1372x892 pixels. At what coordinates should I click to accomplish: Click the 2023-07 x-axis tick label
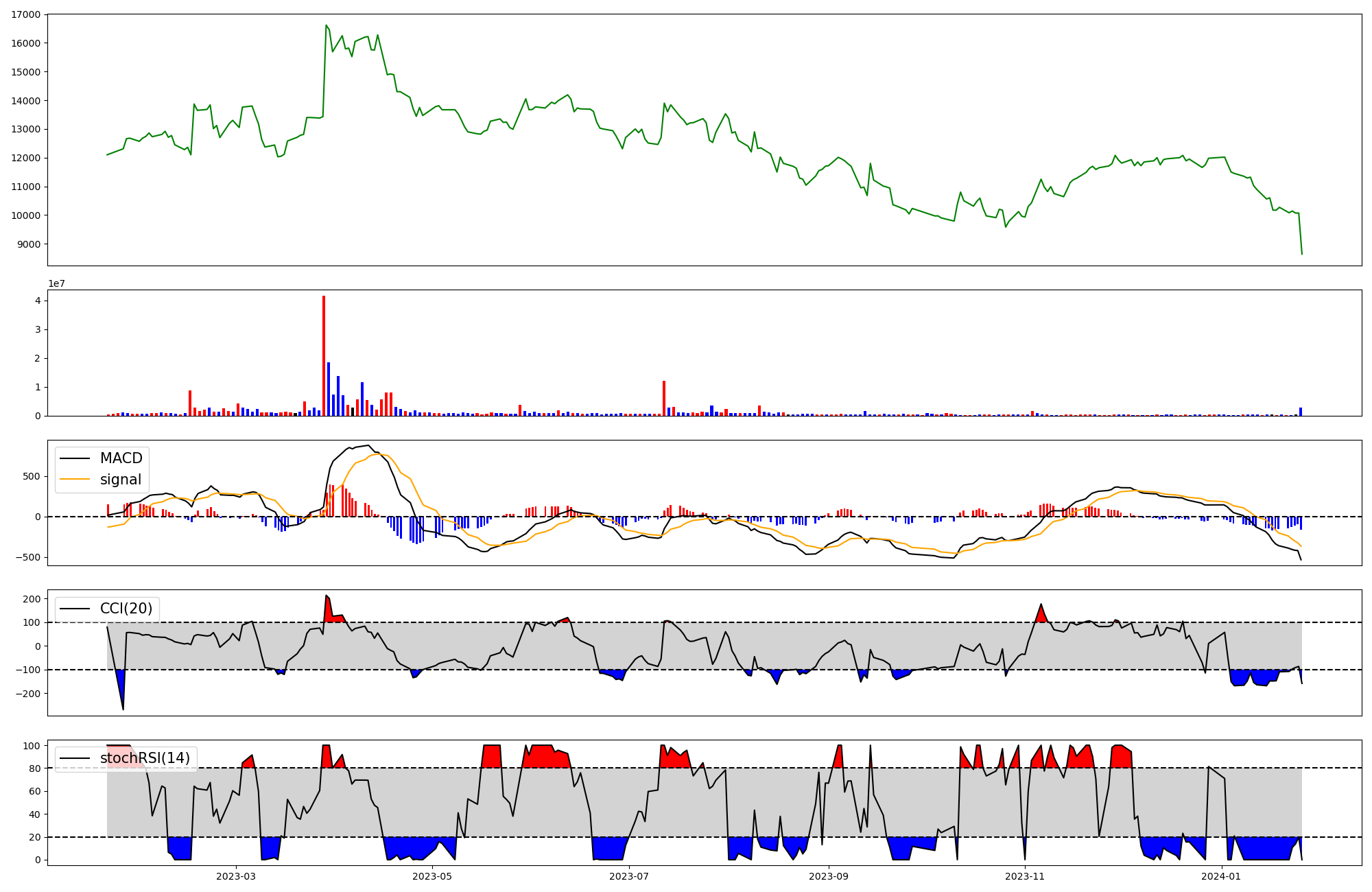pyautogui.click(x=629, y=876)
